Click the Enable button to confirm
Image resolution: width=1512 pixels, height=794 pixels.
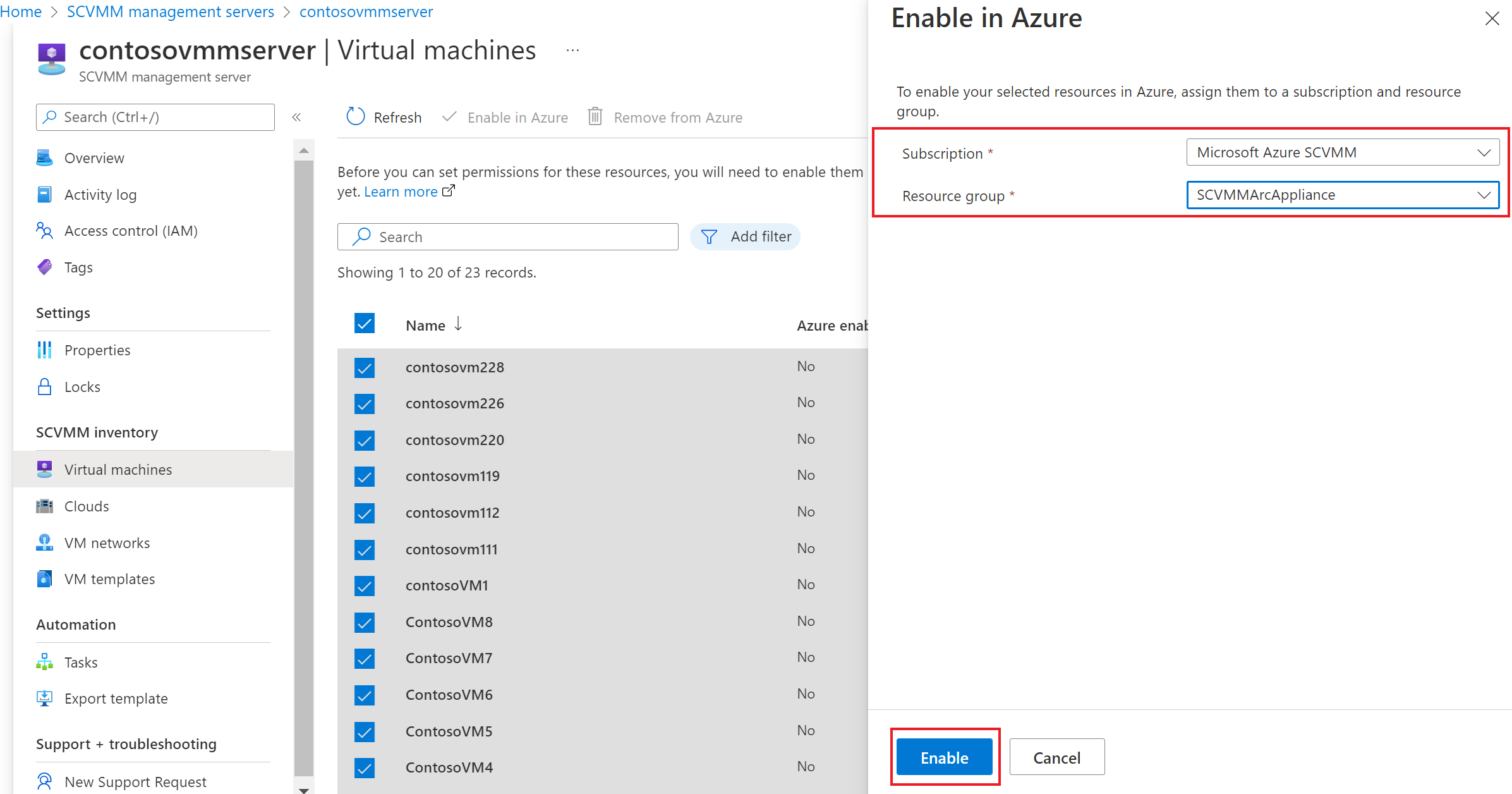(x=945, y=757)
